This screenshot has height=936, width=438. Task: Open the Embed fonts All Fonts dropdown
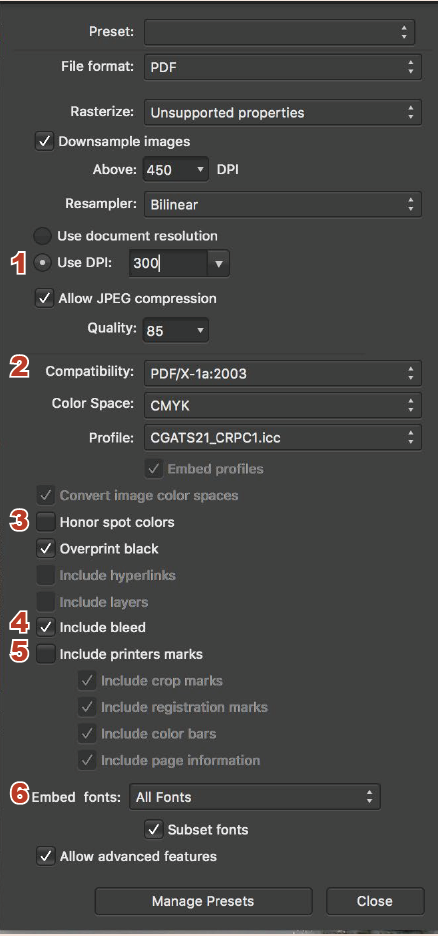pyautogui.click(x=255, y=797)
